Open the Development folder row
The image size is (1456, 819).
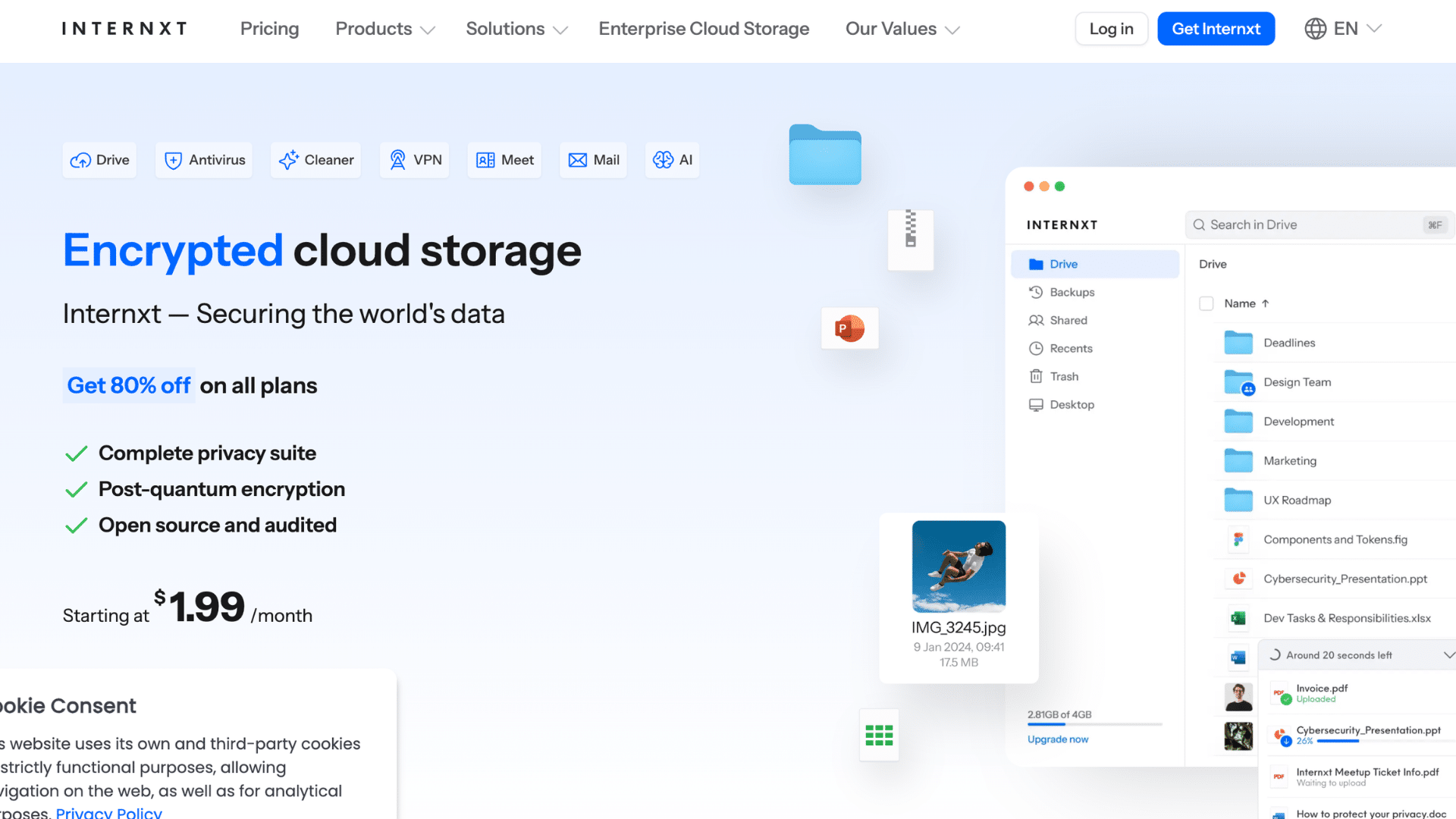pyautogui.click(x=1333, y=422)
